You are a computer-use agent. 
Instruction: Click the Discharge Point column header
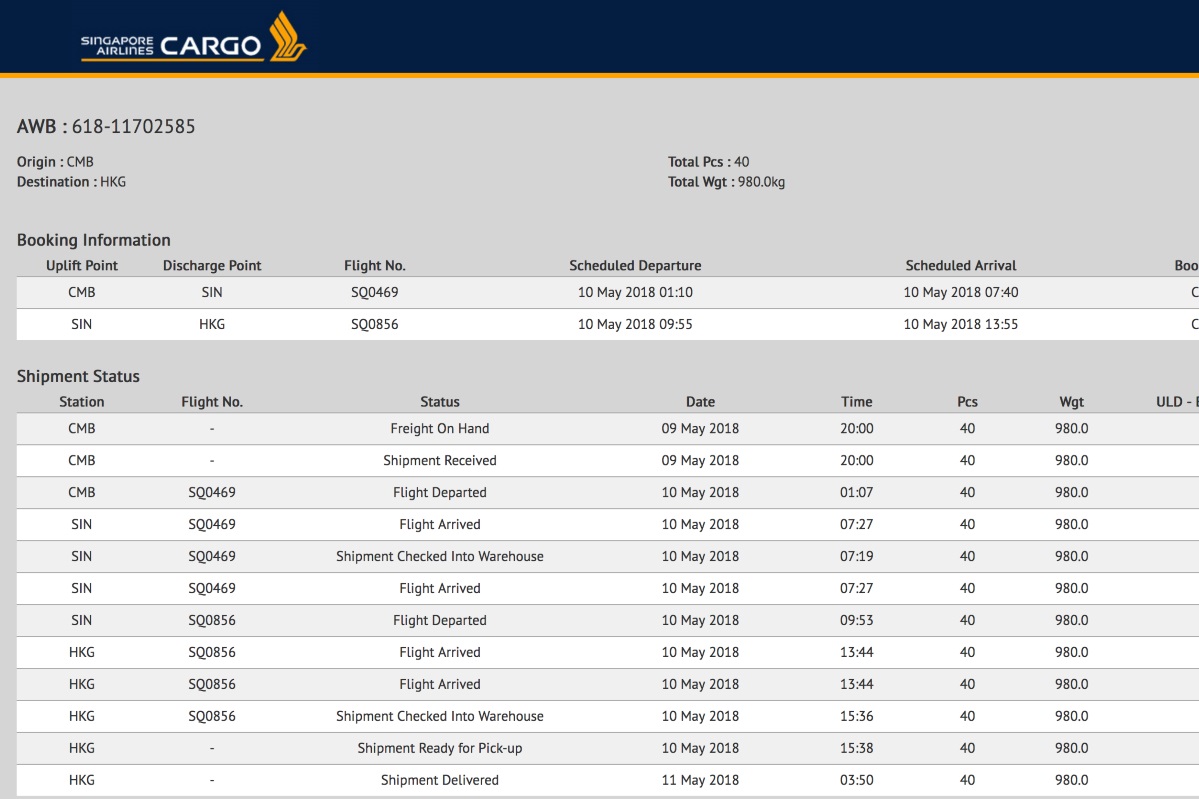pos(212,266)
